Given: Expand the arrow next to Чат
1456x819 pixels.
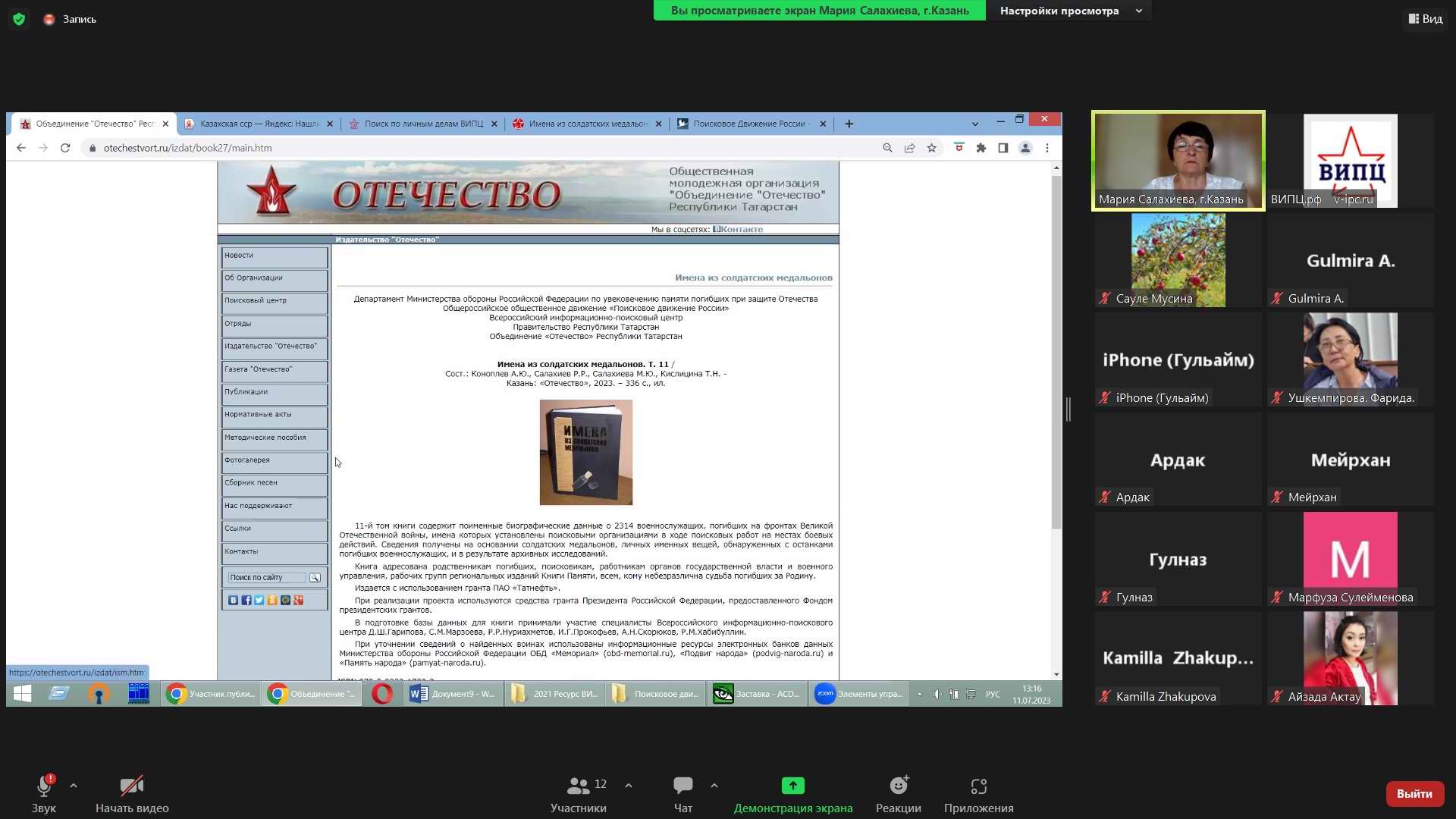Looking at the screenshot, I should 714,786.
